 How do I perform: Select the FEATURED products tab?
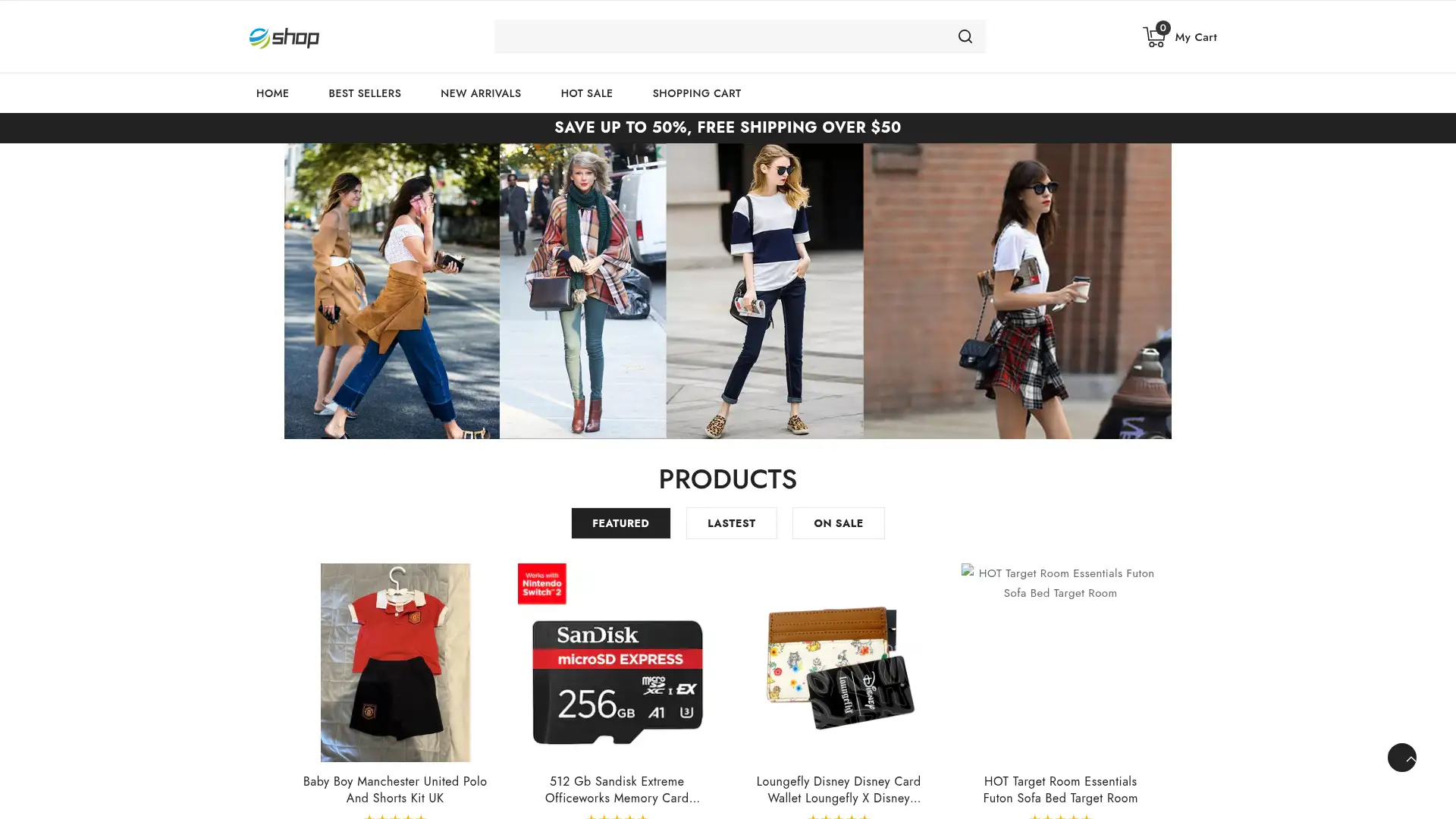620,523
